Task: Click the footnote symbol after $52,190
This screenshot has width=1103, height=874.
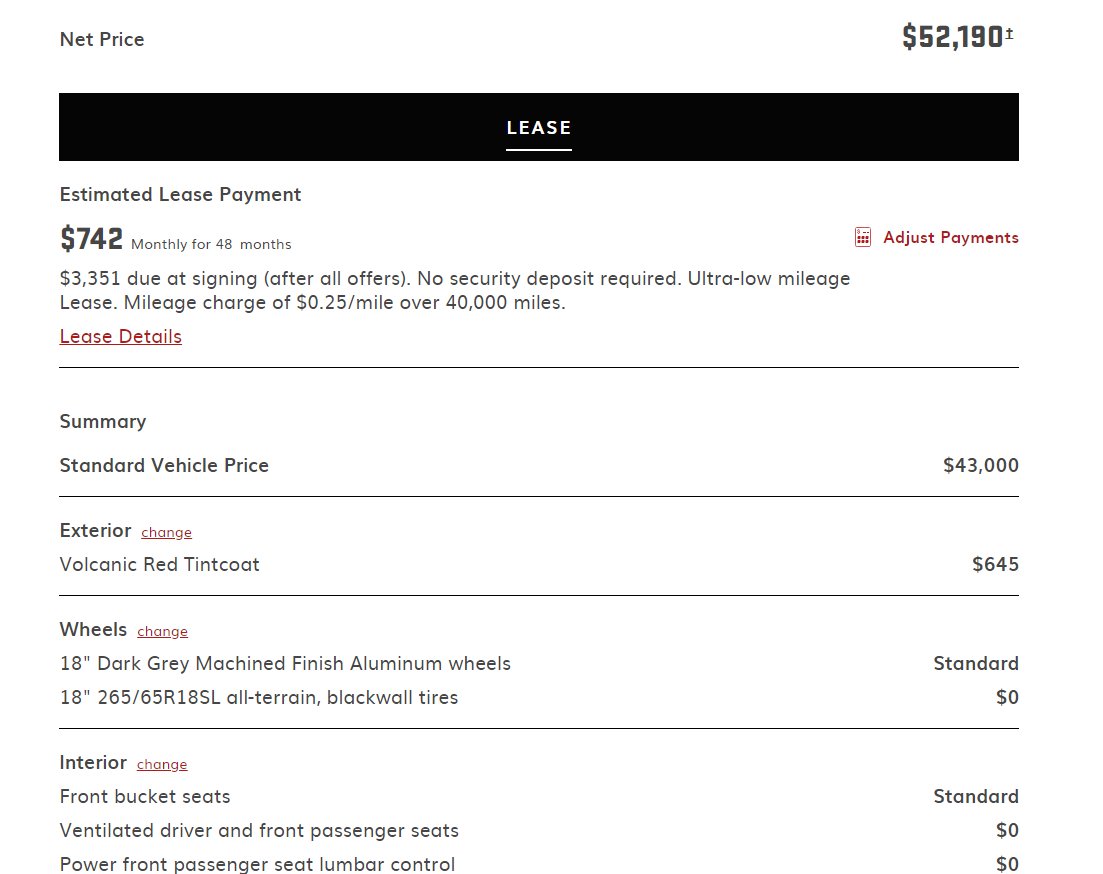Action: [1009, 32]
